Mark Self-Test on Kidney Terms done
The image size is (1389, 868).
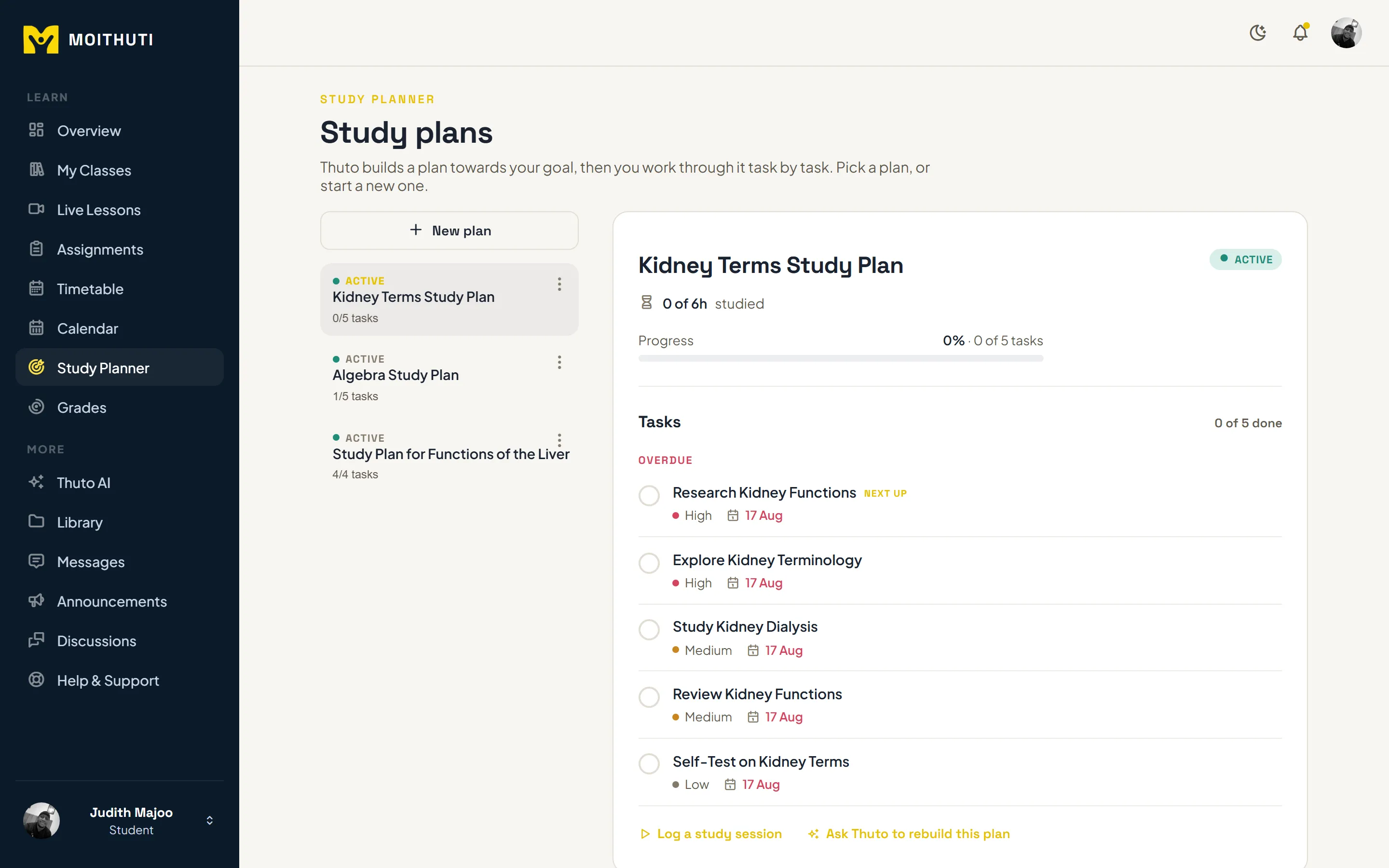coord(649,764)
